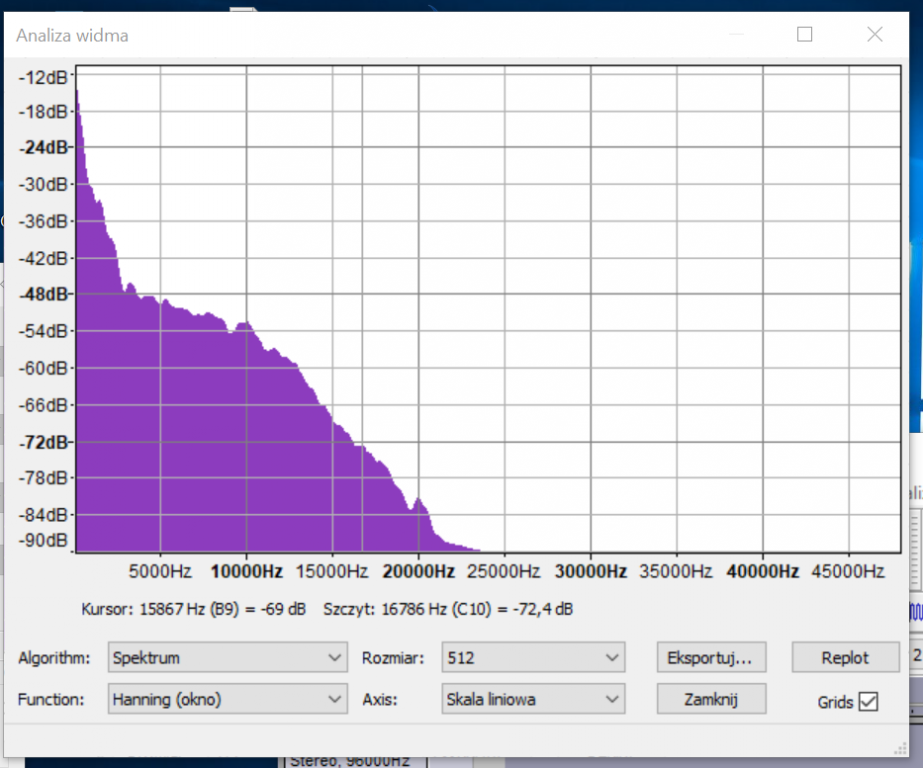Click the 40000Hz frequency axis label
923x768 pixels.
[762, 571]
